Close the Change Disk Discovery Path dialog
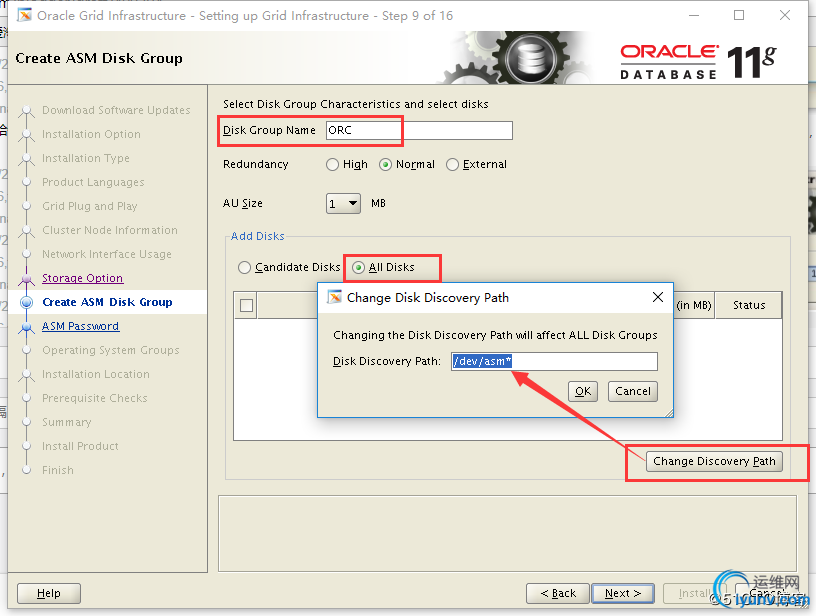The image size is (816, 616). pyautogui.click(x=658, y=297)
